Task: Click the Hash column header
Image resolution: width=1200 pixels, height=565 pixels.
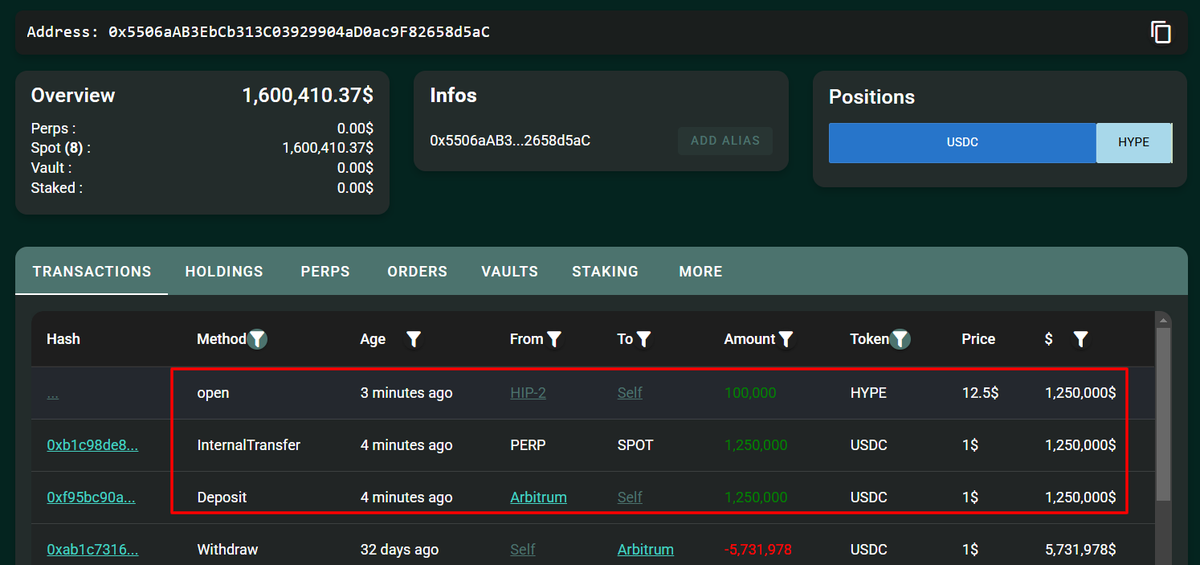Action: (x=63, y=339)
